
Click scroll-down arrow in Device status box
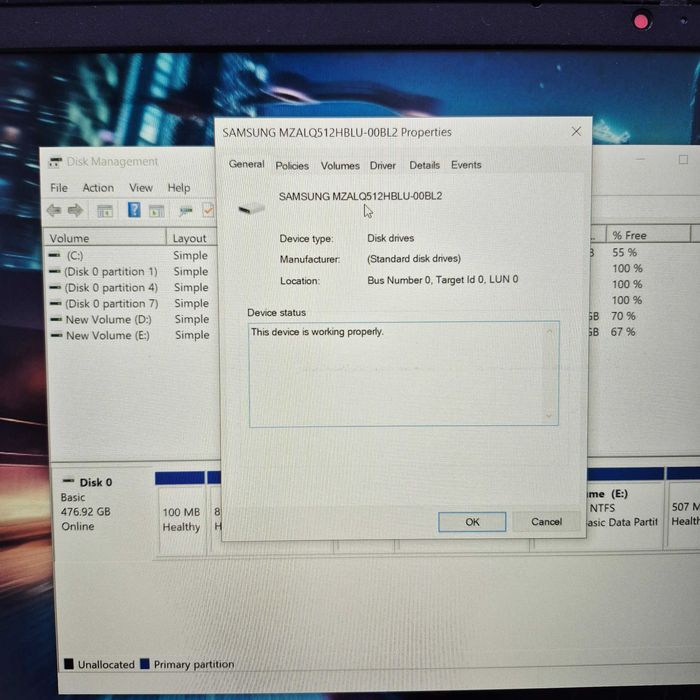(549, 416)
